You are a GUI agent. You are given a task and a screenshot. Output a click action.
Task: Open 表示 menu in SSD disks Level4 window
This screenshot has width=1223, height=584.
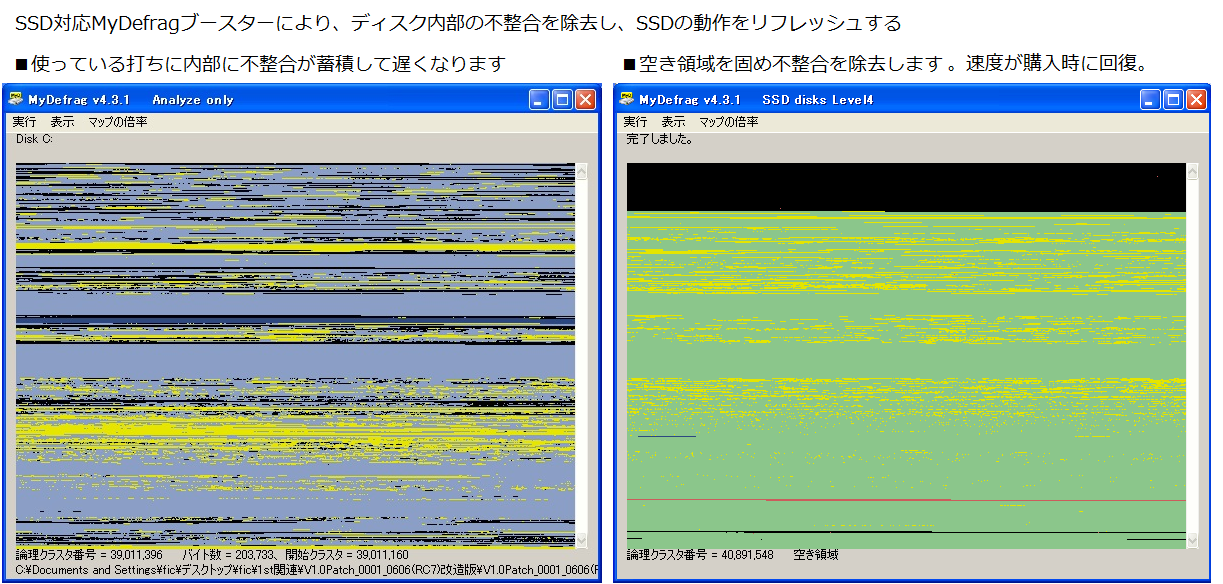(673, 122)
